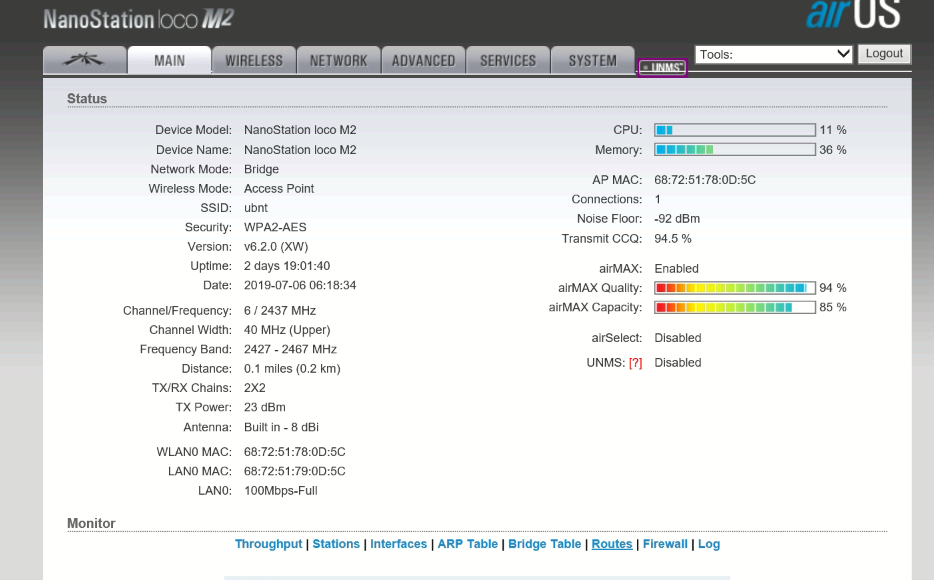Click the Transmit CCQ value 94.5 %
934x580 pixels.
pos(673,239)
